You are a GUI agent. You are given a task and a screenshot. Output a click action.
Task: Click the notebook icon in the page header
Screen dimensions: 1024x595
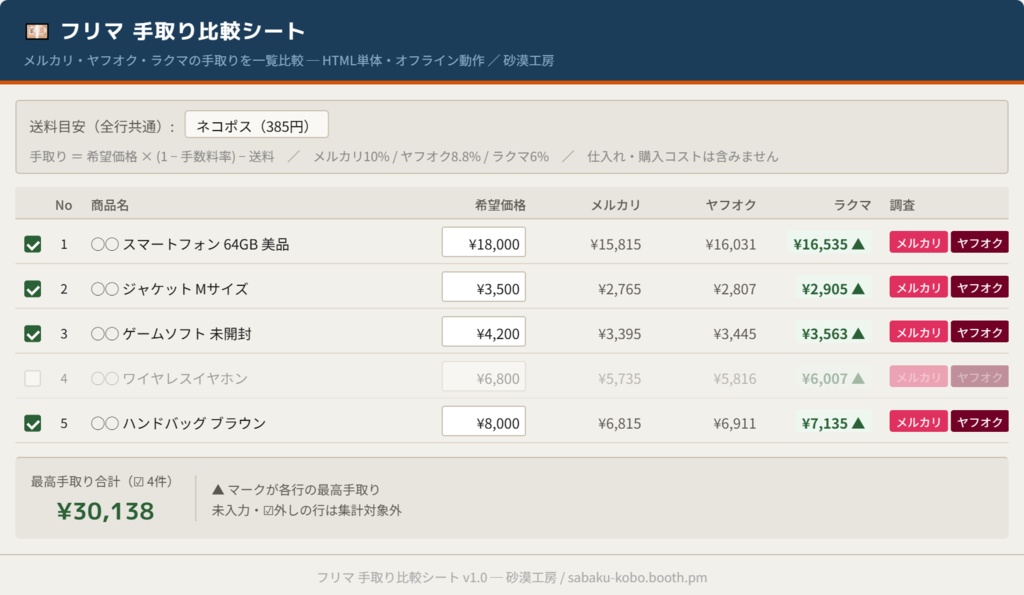pyautogui.click(x=36, y=31)
